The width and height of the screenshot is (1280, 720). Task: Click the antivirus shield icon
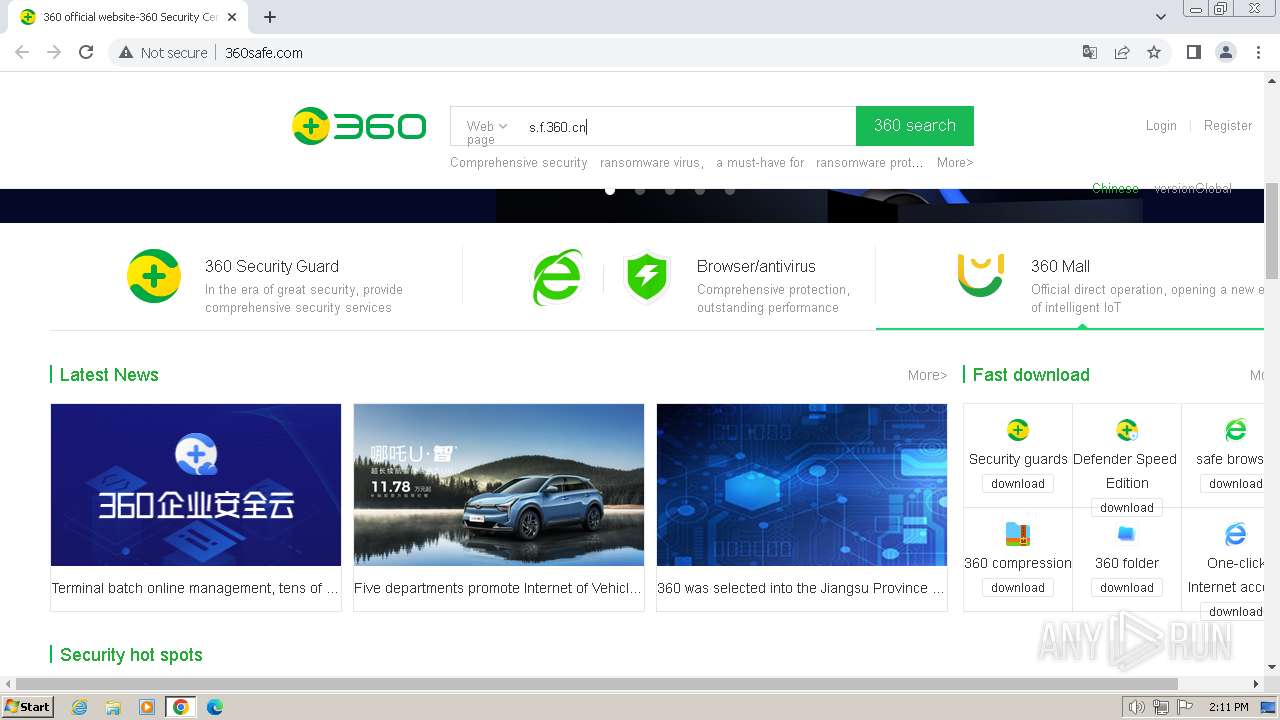(x=646, y=277)
